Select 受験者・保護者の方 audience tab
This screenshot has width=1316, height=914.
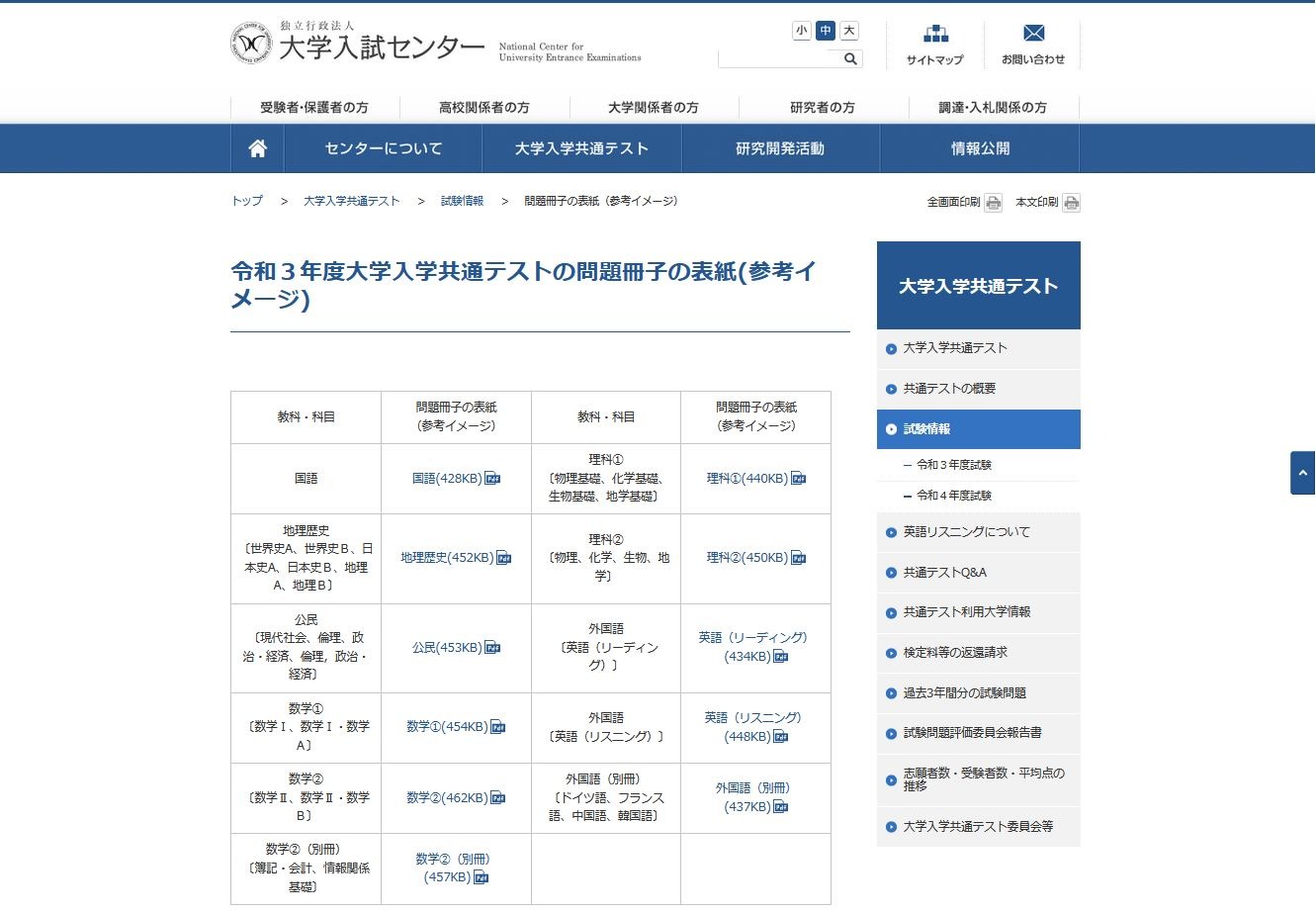314,107
